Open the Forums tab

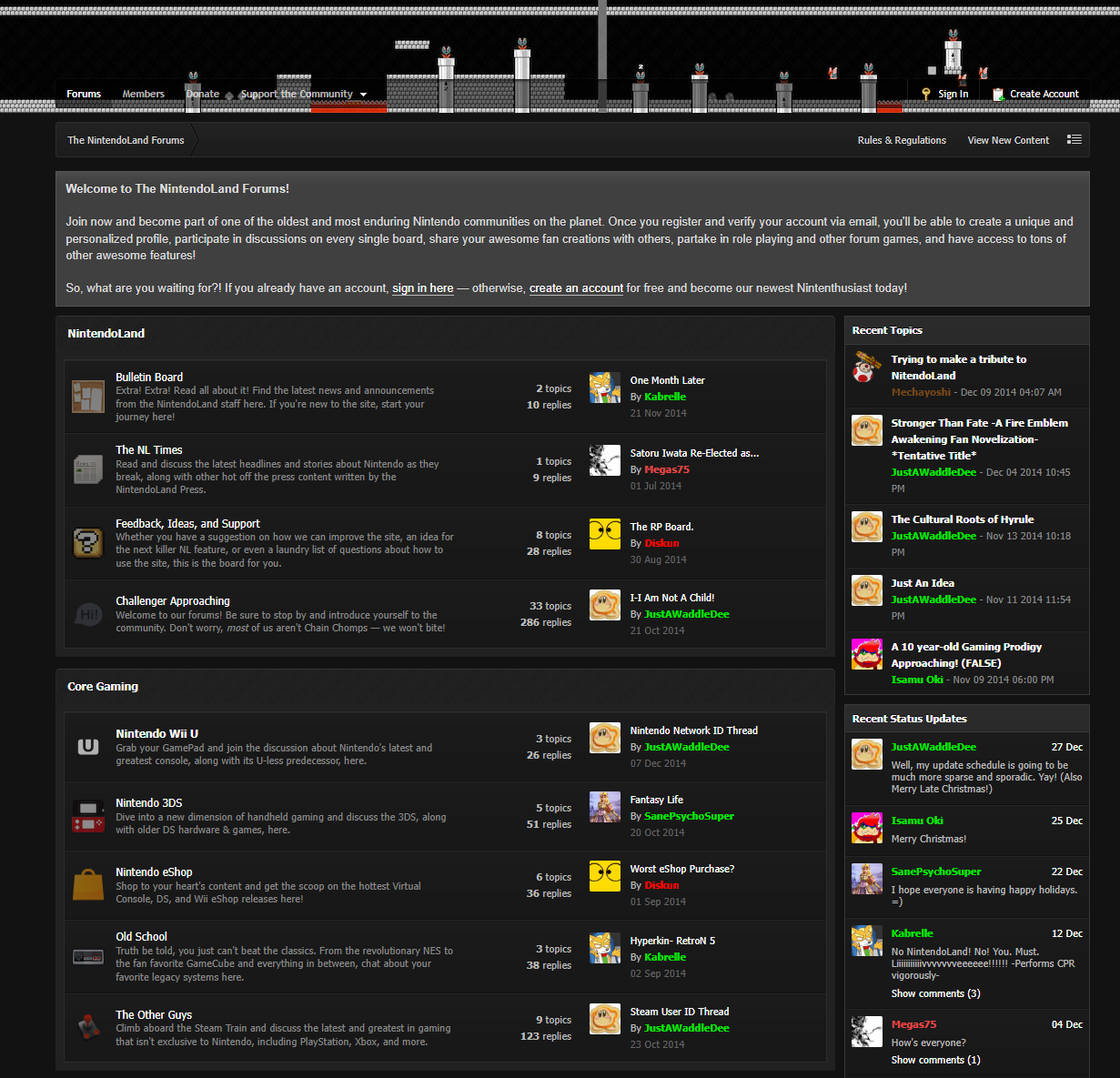click(x=84, y=94)
